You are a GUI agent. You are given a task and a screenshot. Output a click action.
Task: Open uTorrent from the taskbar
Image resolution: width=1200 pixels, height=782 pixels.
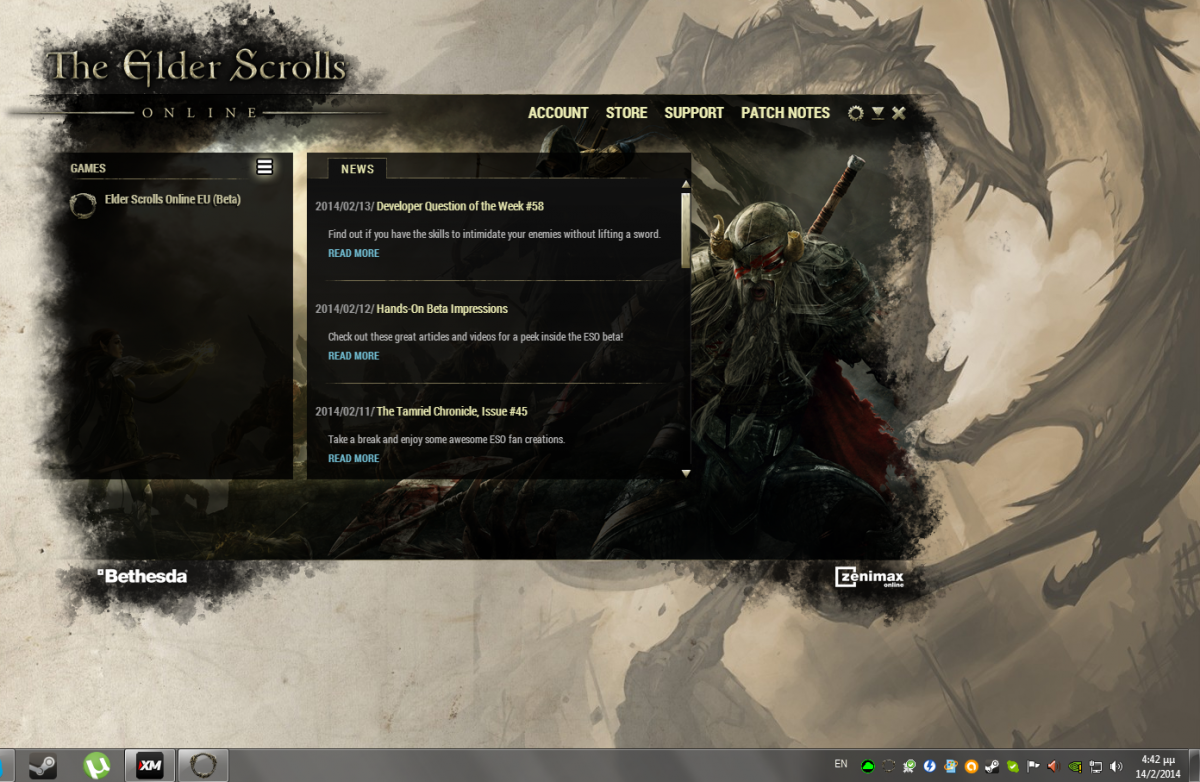(97, 766)
